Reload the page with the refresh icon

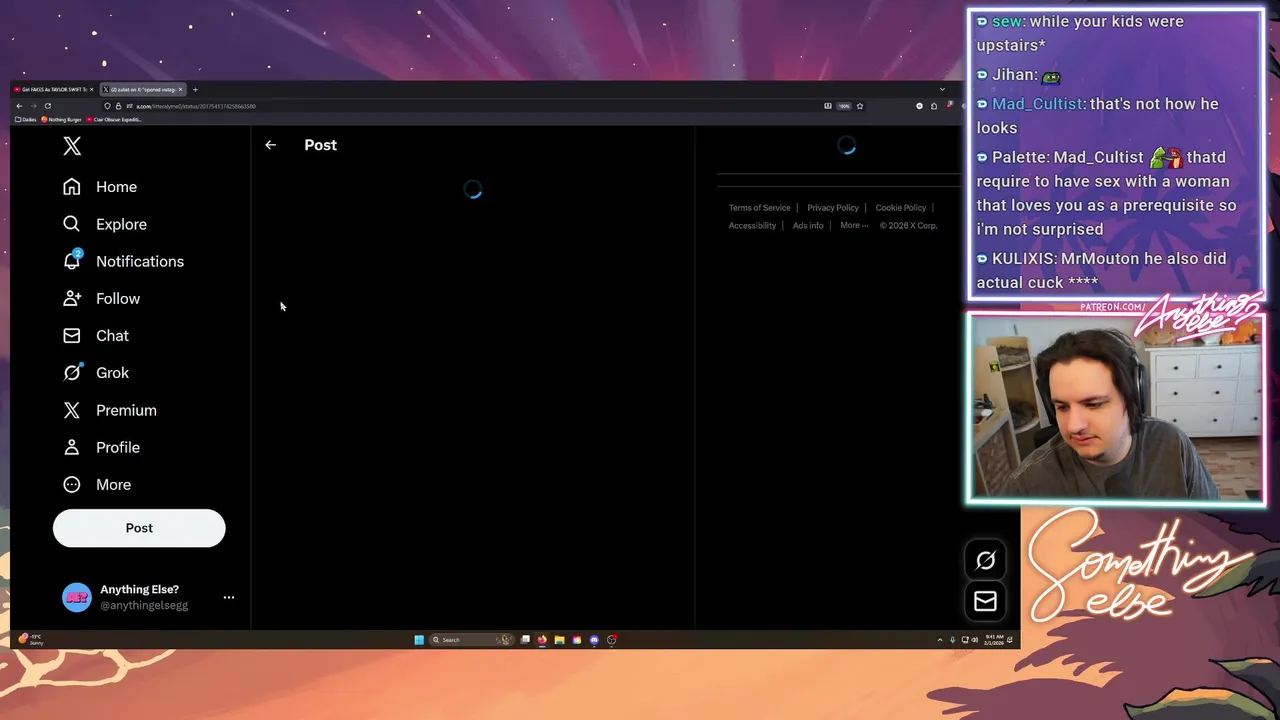(x=47, y=106)
